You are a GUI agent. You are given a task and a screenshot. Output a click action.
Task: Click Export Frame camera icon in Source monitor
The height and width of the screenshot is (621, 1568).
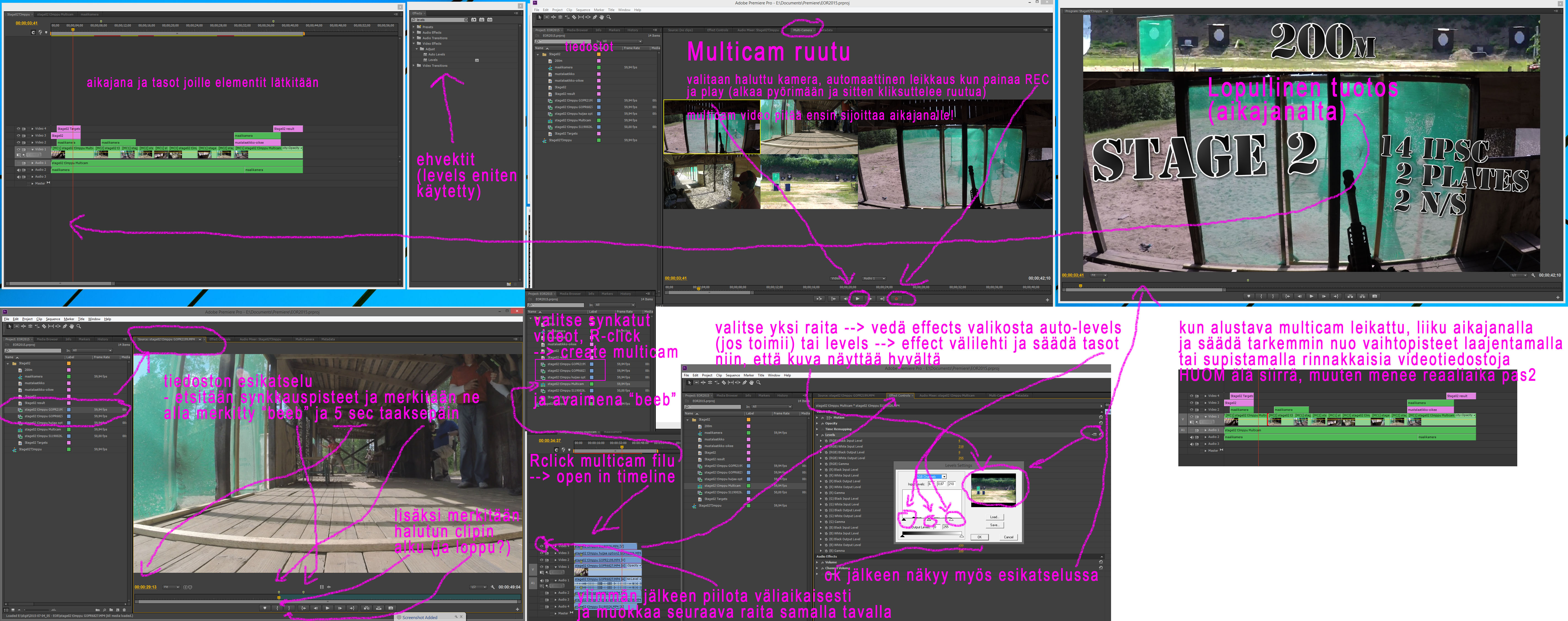tap(391, 608)
